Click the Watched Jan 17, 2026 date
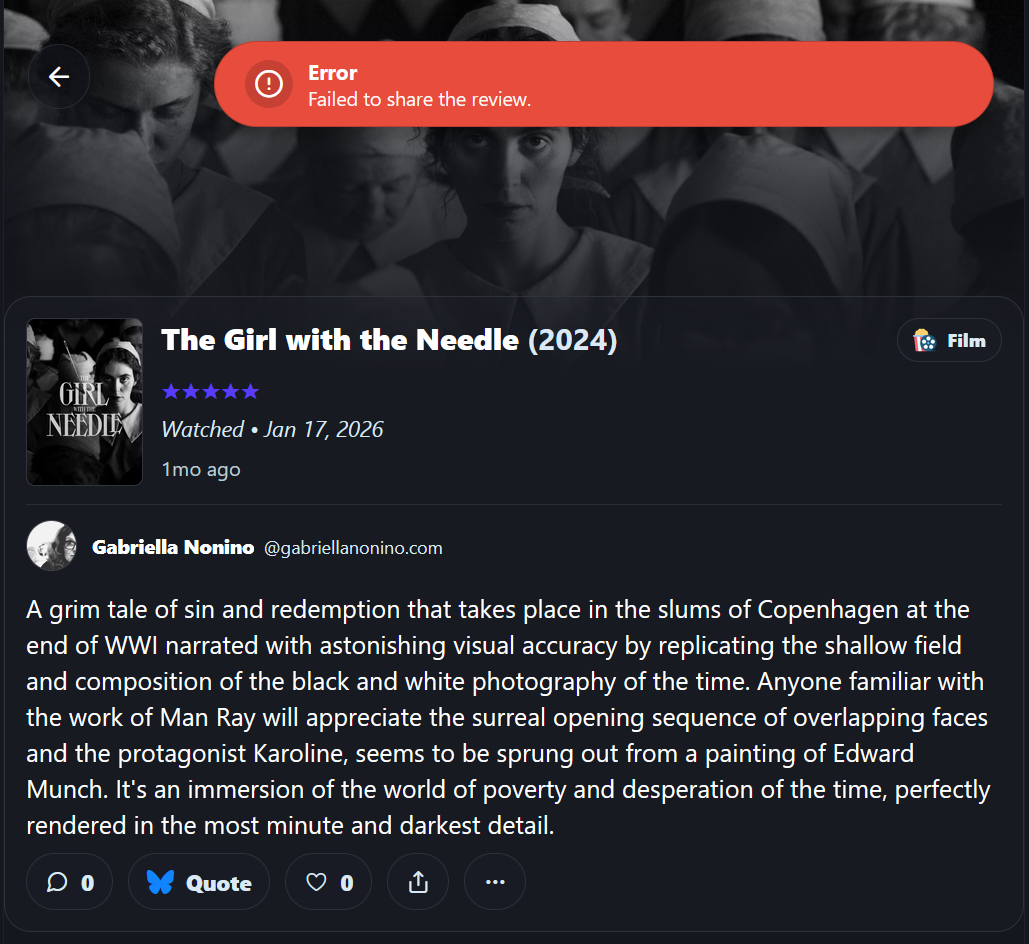Screen dimensions: 1029x944 [272, 429]
